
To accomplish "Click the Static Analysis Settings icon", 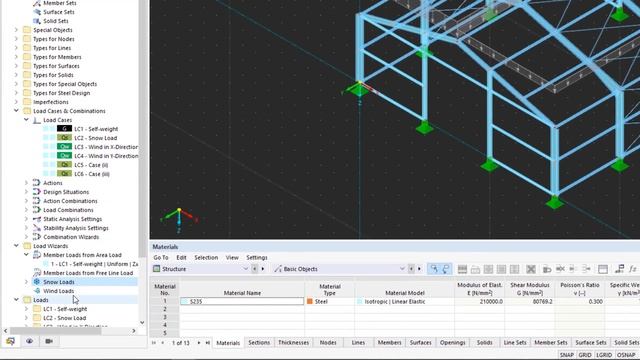I will 37,219.
